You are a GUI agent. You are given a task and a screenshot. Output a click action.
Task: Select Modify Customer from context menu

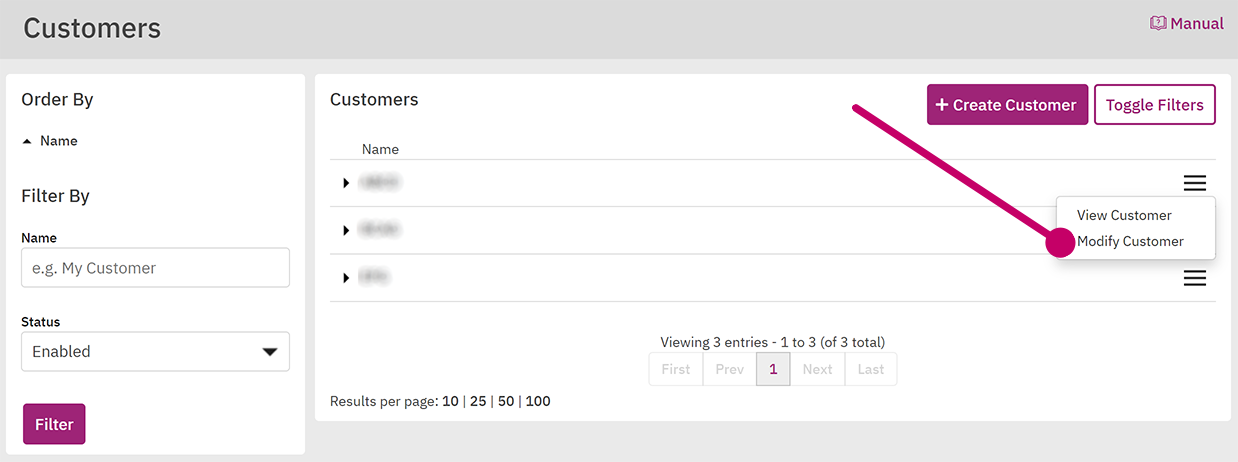point(1130,241)
